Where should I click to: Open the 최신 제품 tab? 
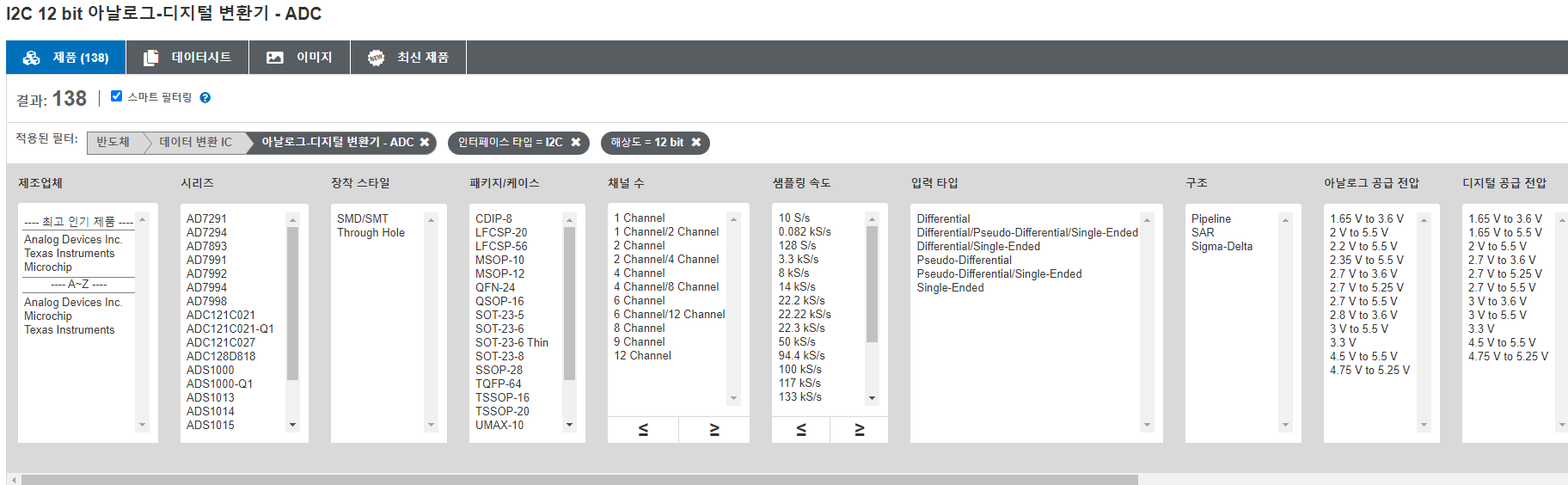click(x=408, y=58)
